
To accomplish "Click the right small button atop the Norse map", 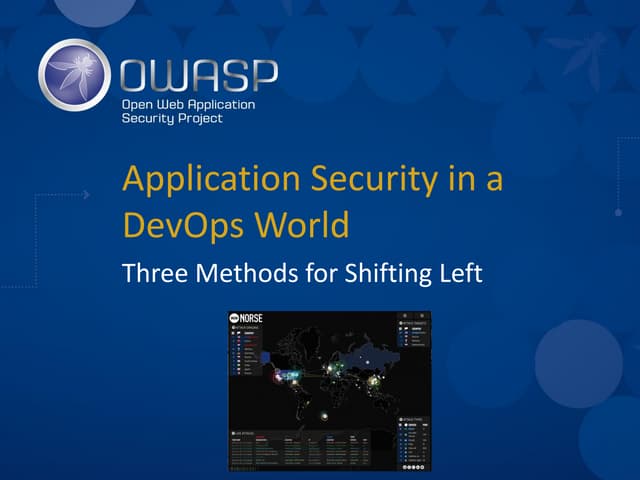I will (x=424, y=317).
